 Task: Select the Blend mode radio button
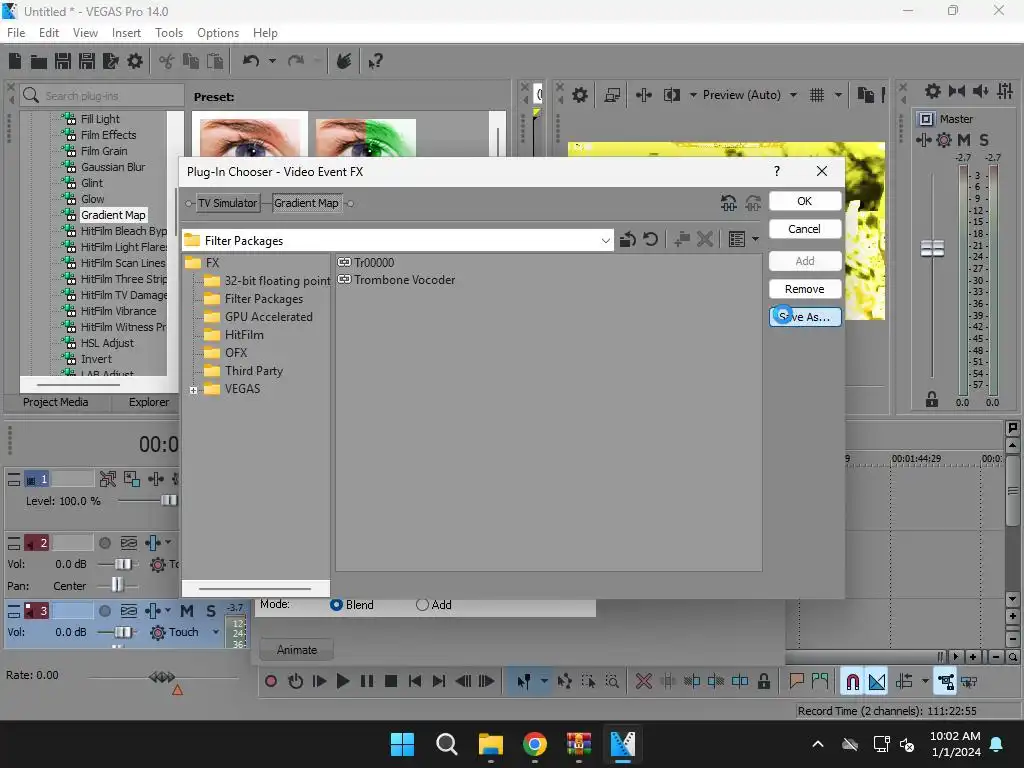[336, 605]
